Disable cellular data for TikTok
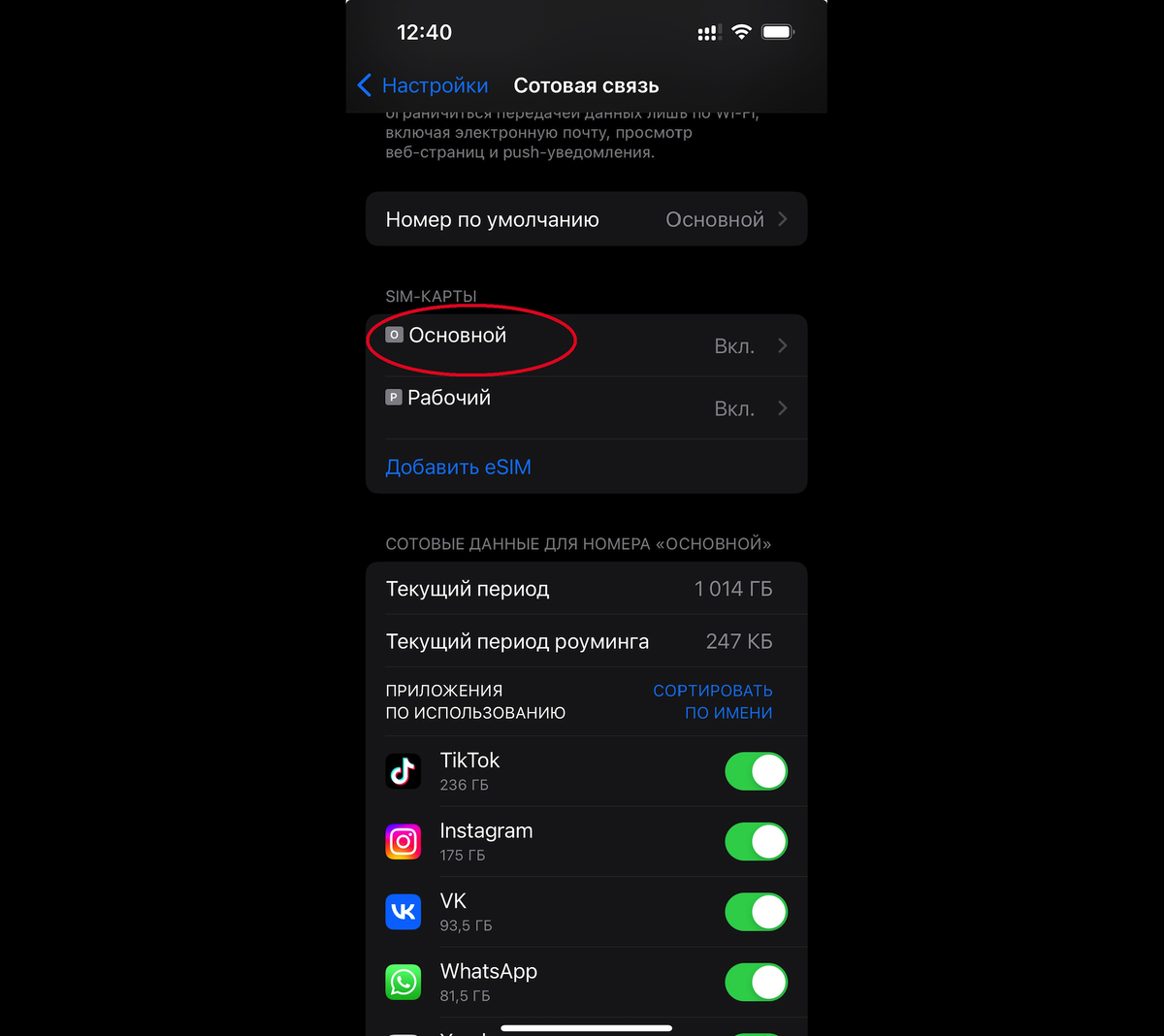 pos(757,771)
